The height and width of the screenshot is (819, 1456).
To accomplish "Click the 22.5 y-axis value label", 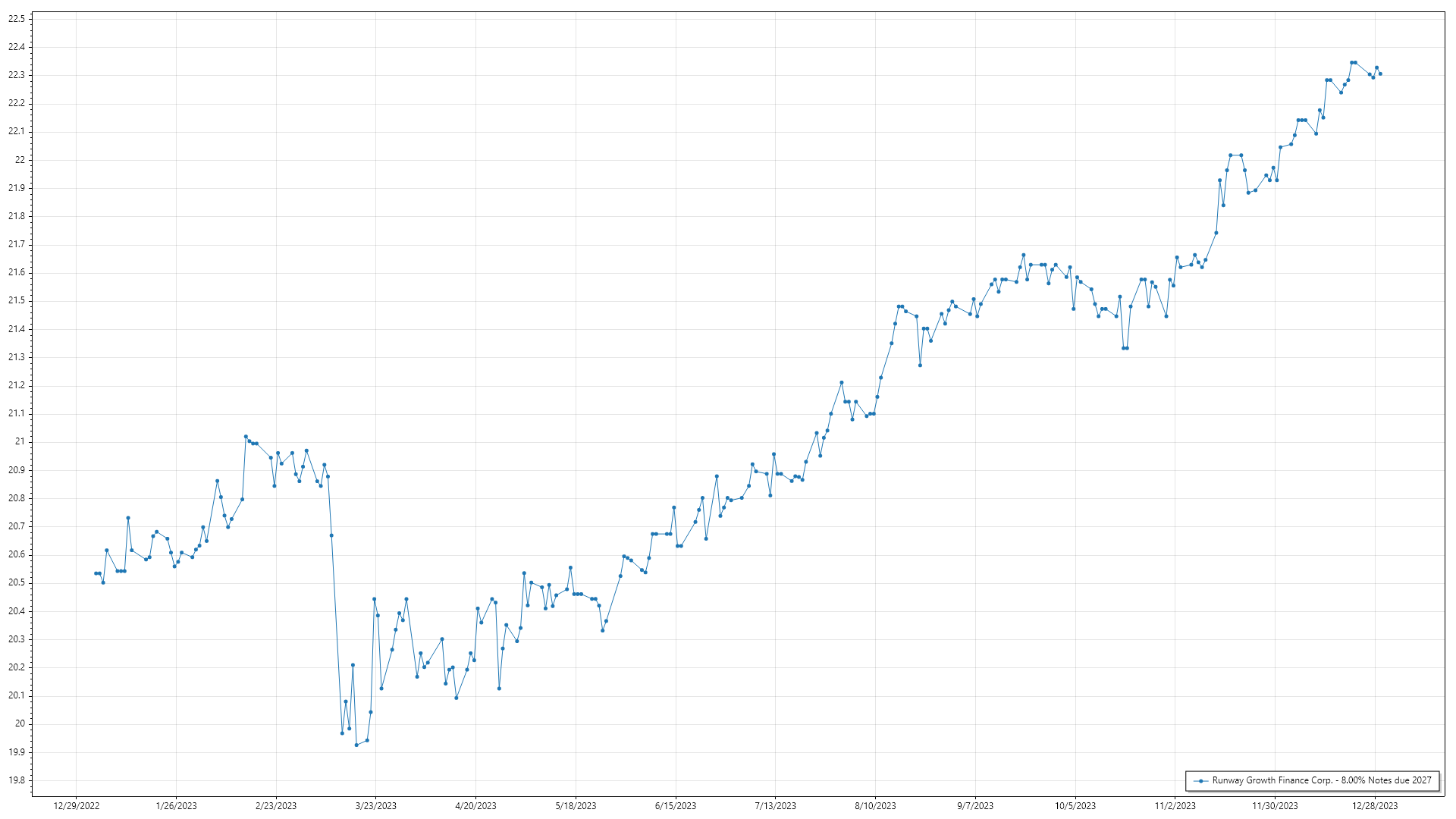I will point(17,19).
